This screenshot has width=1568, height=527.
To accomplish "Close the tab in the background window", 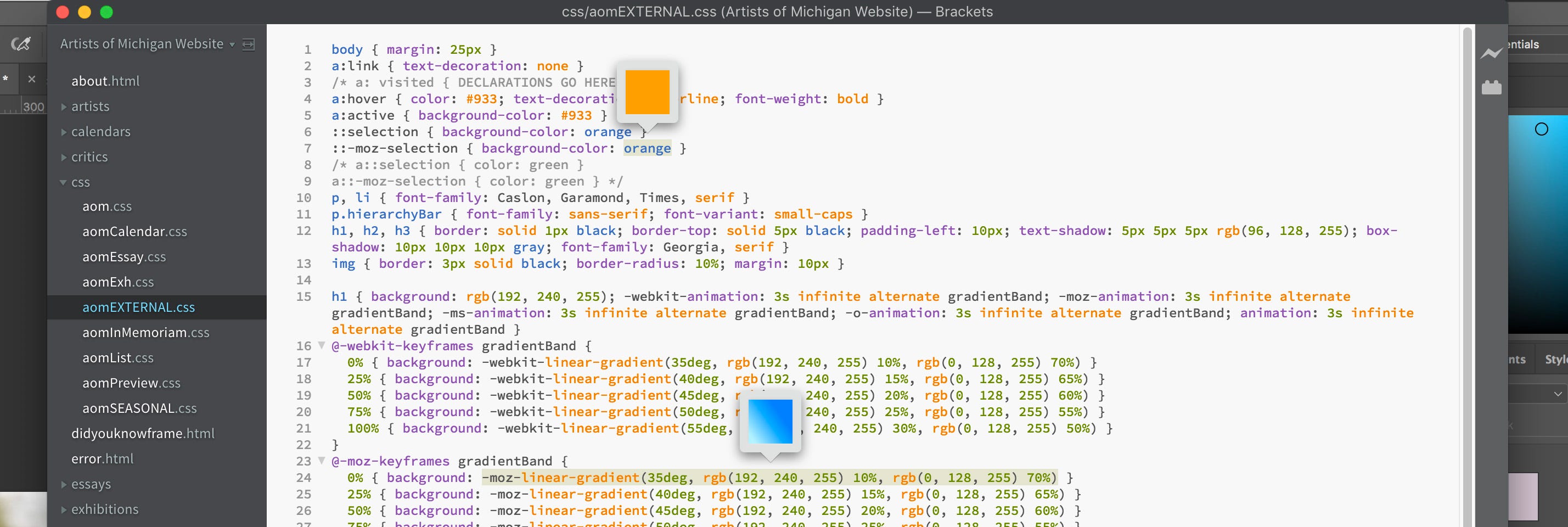I will (x=32, y=79).
